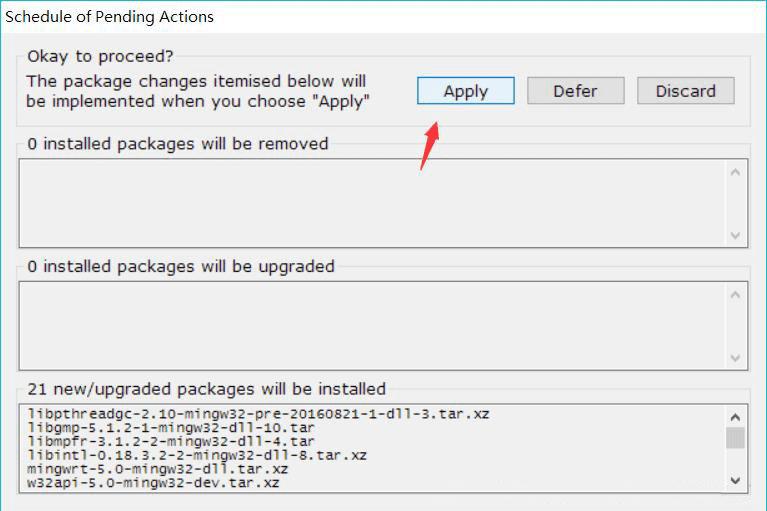The height and width of the screenshot is (511, 767).
Task: Select libintl-0.18.3.2-2-mingw32-dll-8.tar.xz entry
Action: (196, 455)
